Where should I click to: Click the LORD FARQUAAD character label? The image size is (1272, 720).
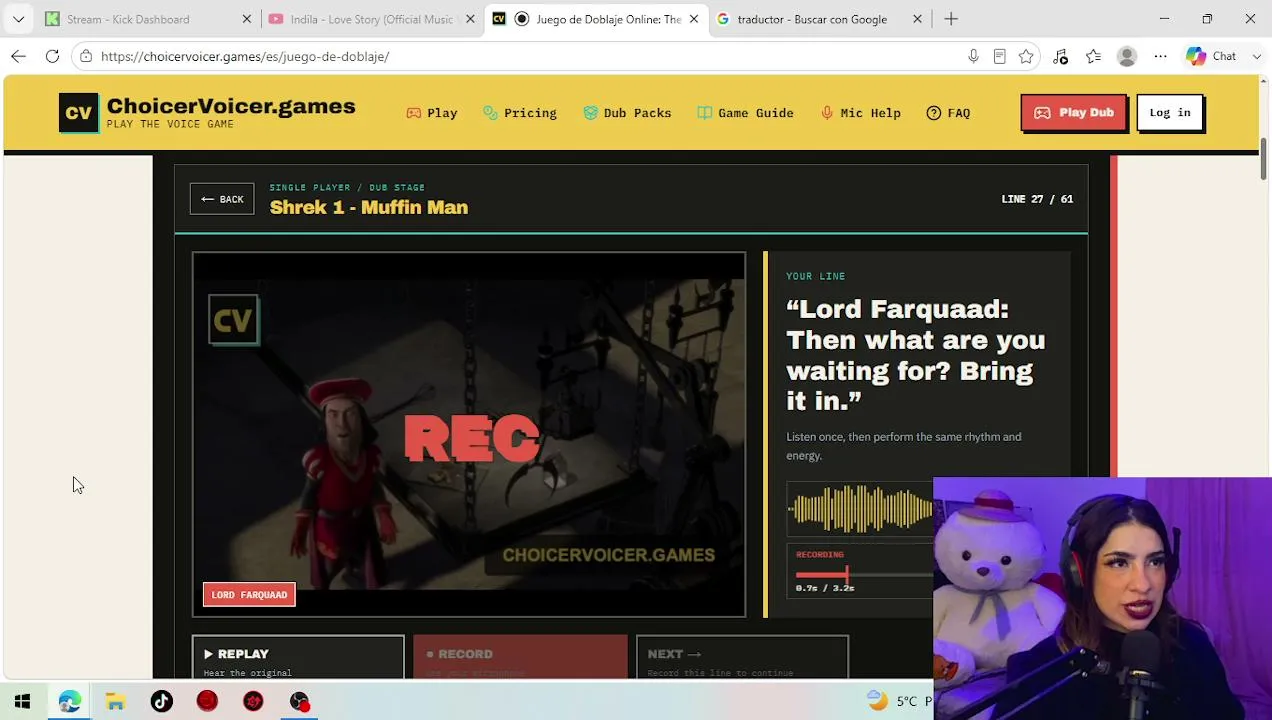tap(249, 595)
